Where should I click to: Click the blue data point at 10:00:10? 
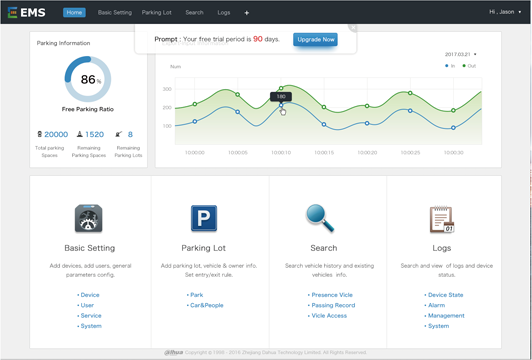coord(281,106)
